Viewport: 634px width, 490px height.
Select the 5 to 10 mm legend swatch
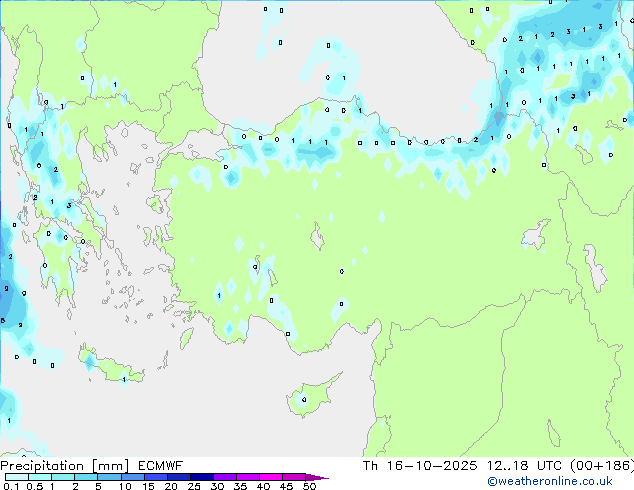109,477
